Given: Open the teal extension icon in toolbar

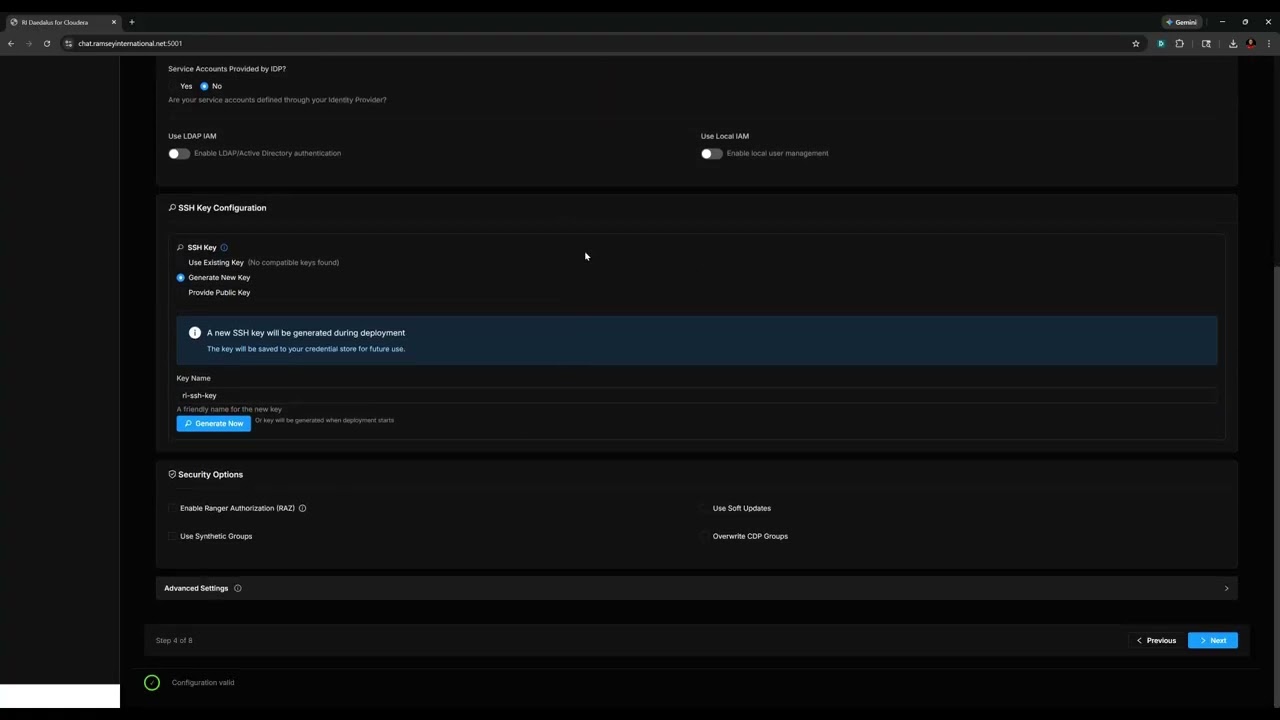Looking at the screenshot, I should coord(1161,43).
